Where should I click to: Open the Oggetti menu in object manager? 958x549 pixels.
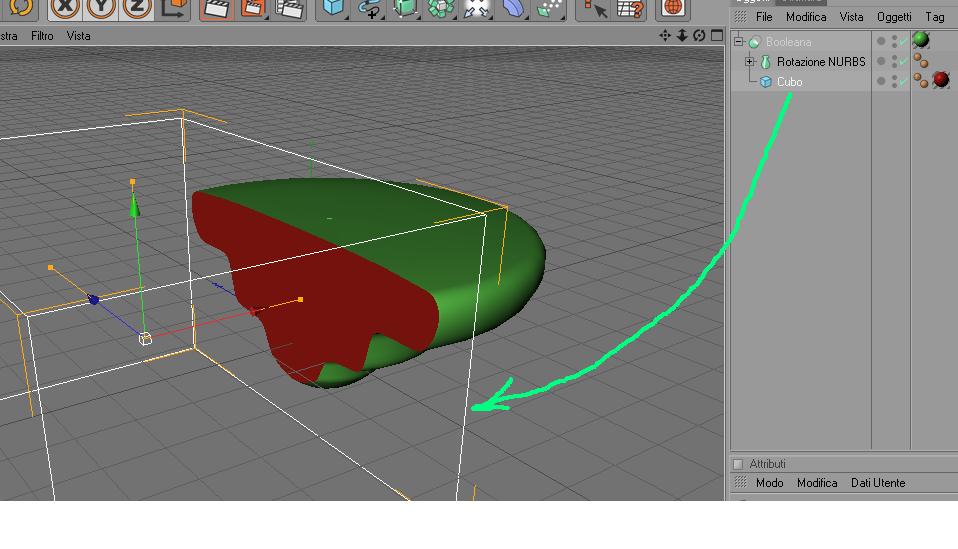[894, 17]
